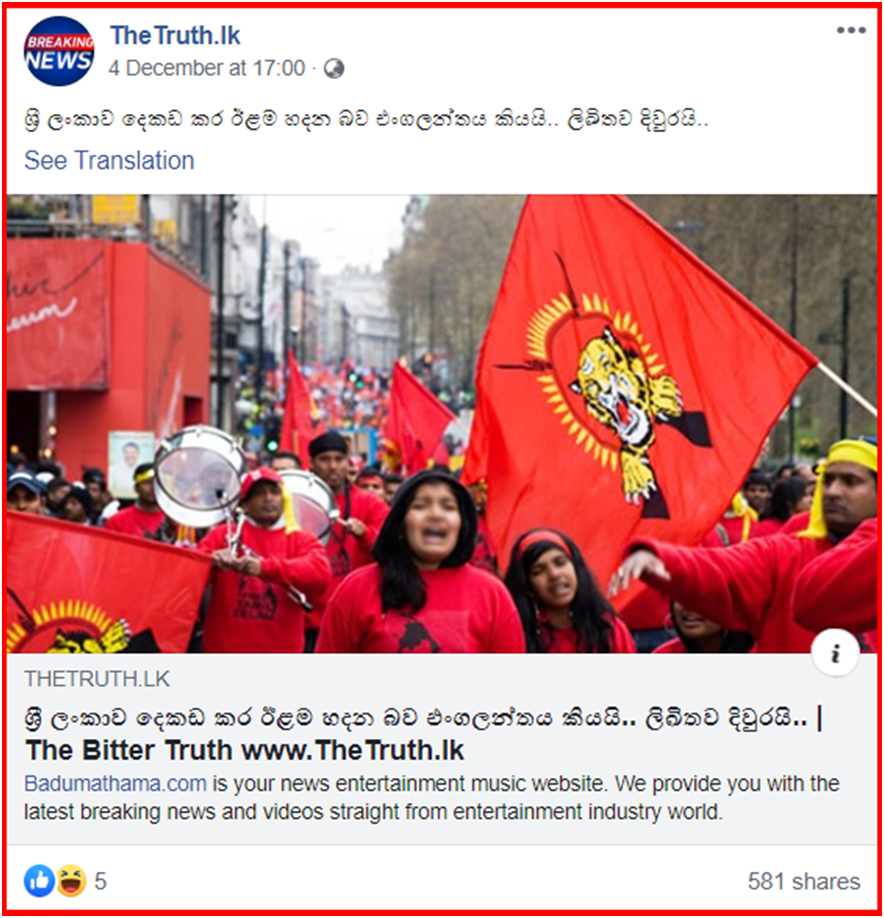Screen dimensions: 884x918
Task: Open the reactions count showing 5
Action: [x=100, y=881]
